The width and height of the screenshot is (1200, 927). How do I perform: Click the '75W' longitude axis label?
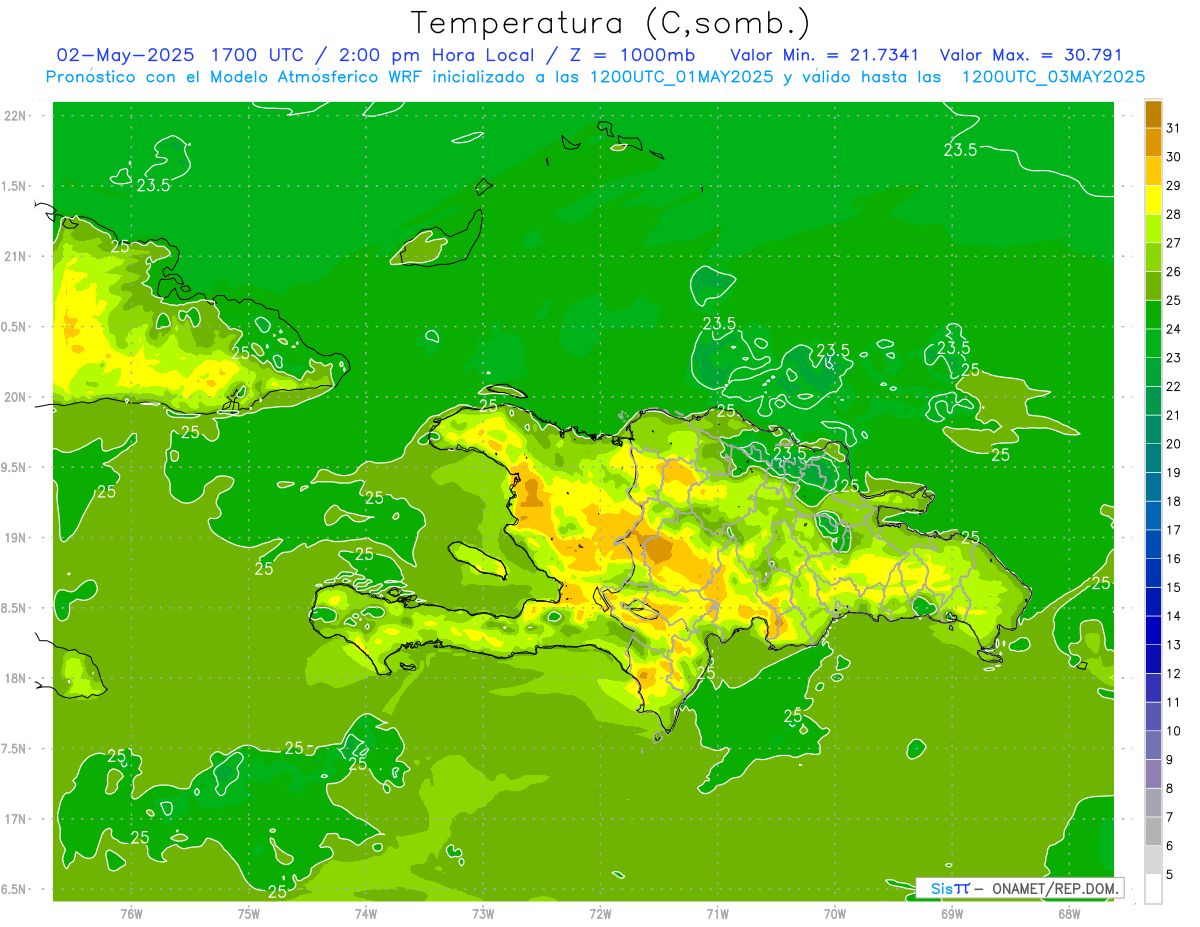tap(249, 914)
